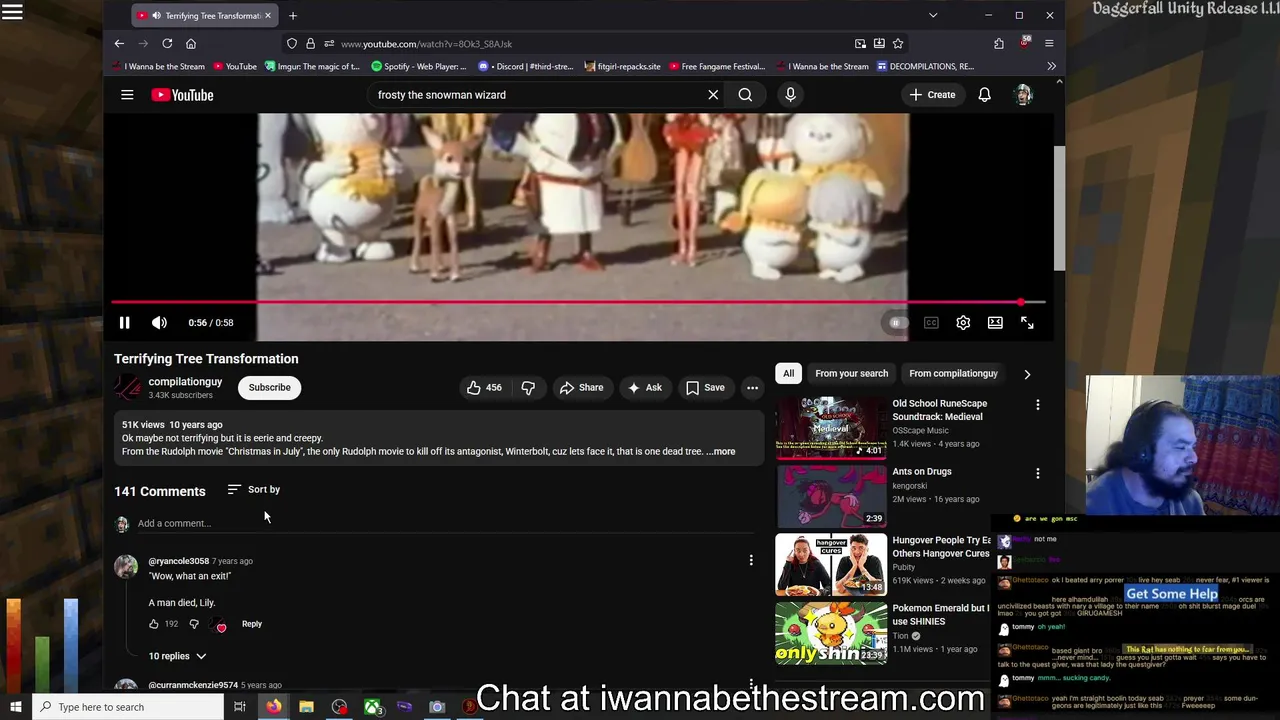1280x720 pixels.
Task: Reply to ryancole3058's comment
Action: tap(252, 624)
